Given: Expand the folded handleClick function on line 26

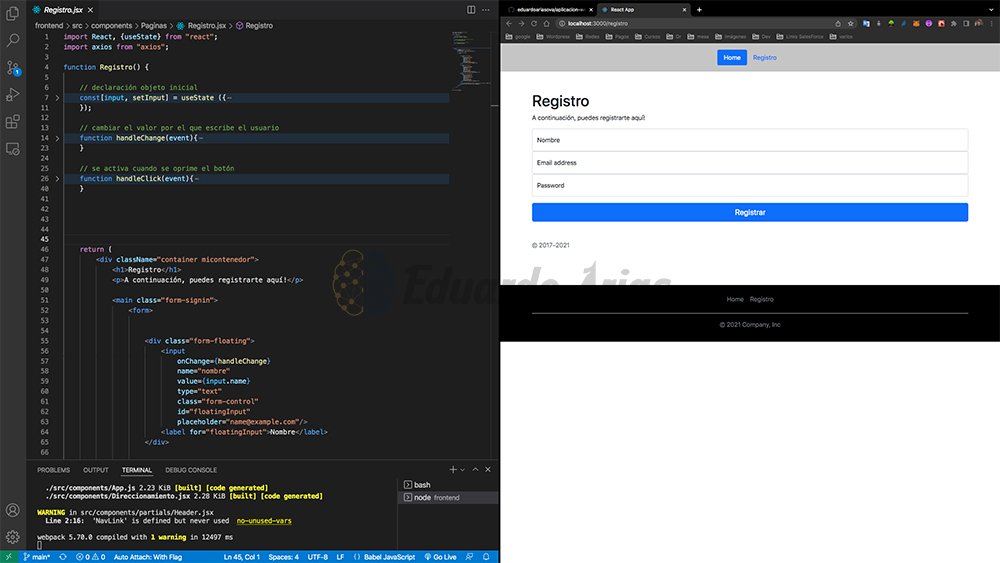Looking at the screenshot, I should point(57,179).
